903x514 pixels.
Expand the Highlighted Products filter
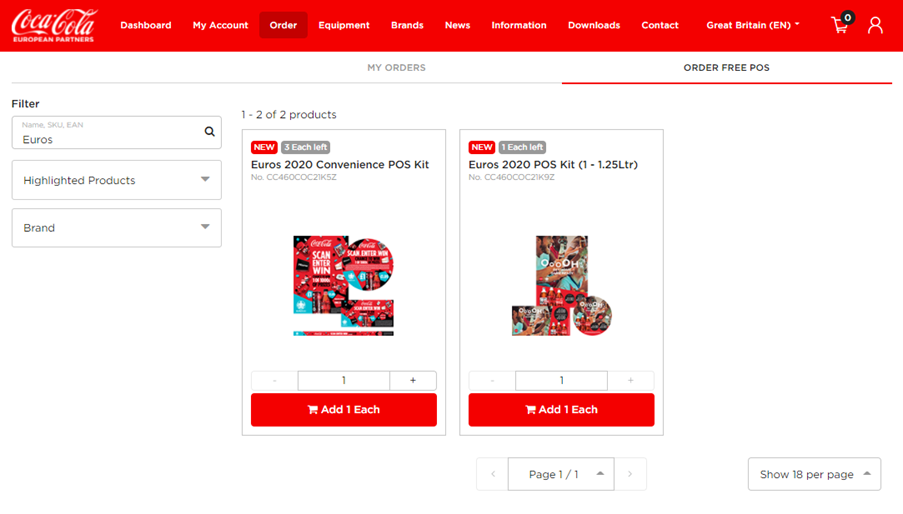(x=116, y=180)
